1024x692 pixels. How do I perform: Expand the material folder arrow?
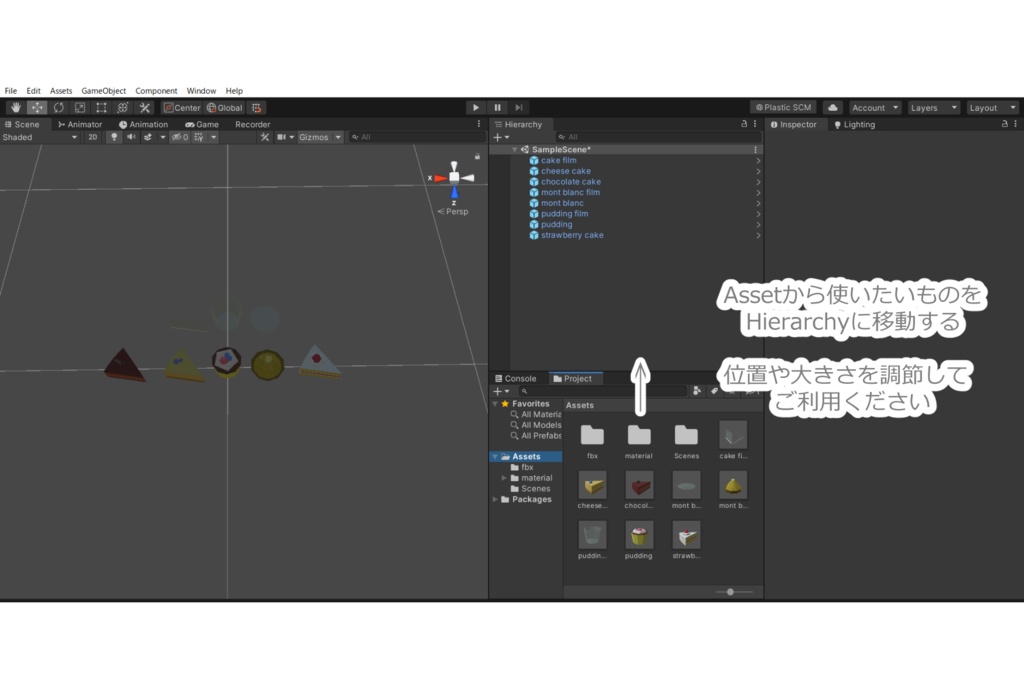coord(504,479)
